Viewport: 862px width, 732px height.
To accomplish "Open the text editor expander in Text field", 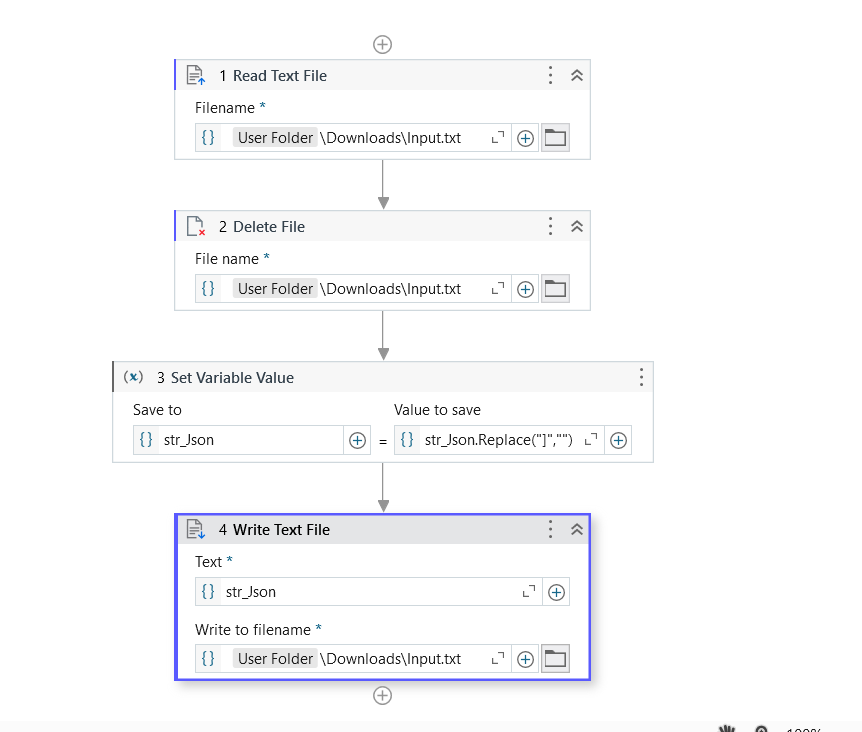I will point(531,591).
